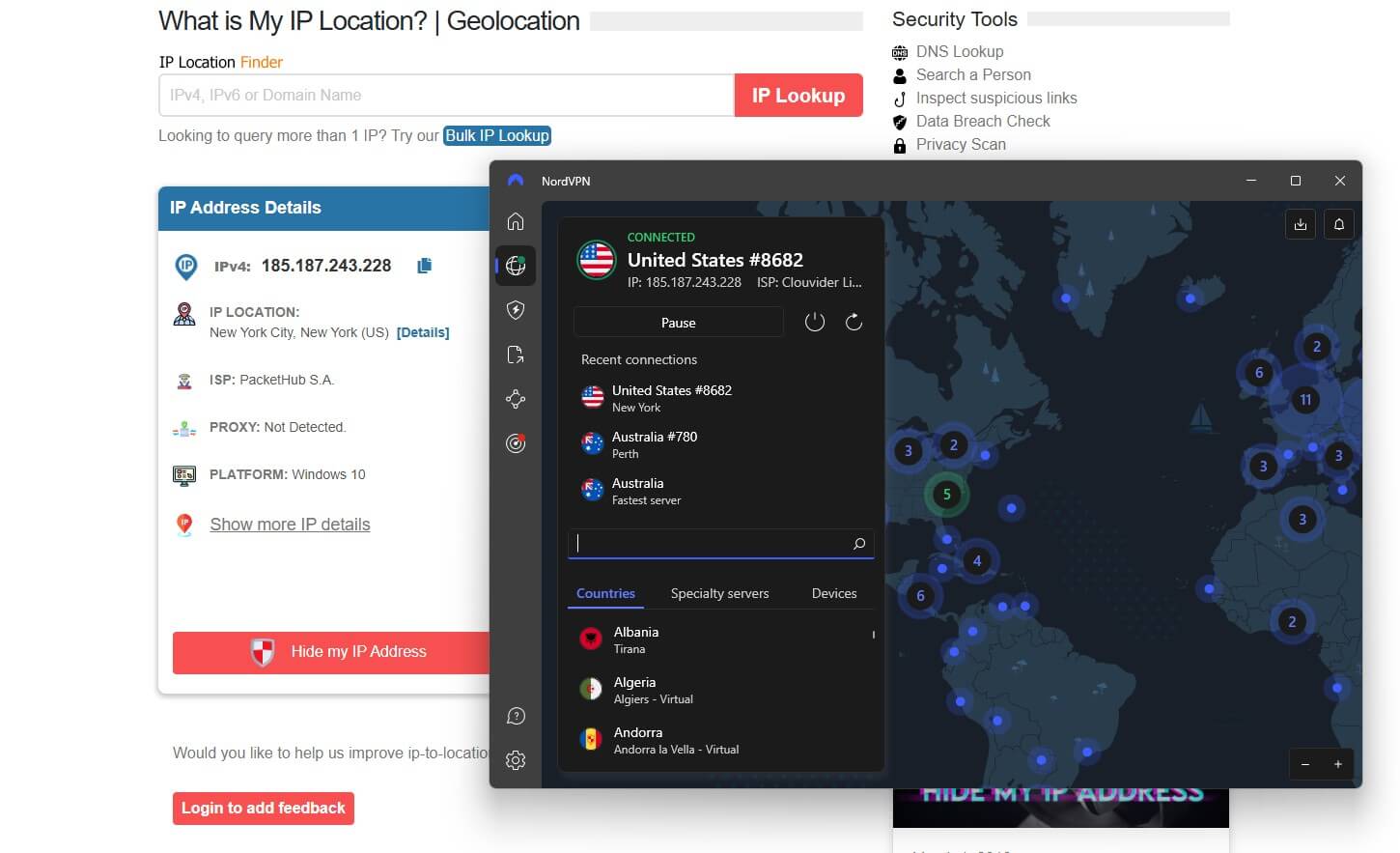Open the Meshnet nodes sidebar icon
This screenshot has width=1400, height=853.
pos(516,399)
